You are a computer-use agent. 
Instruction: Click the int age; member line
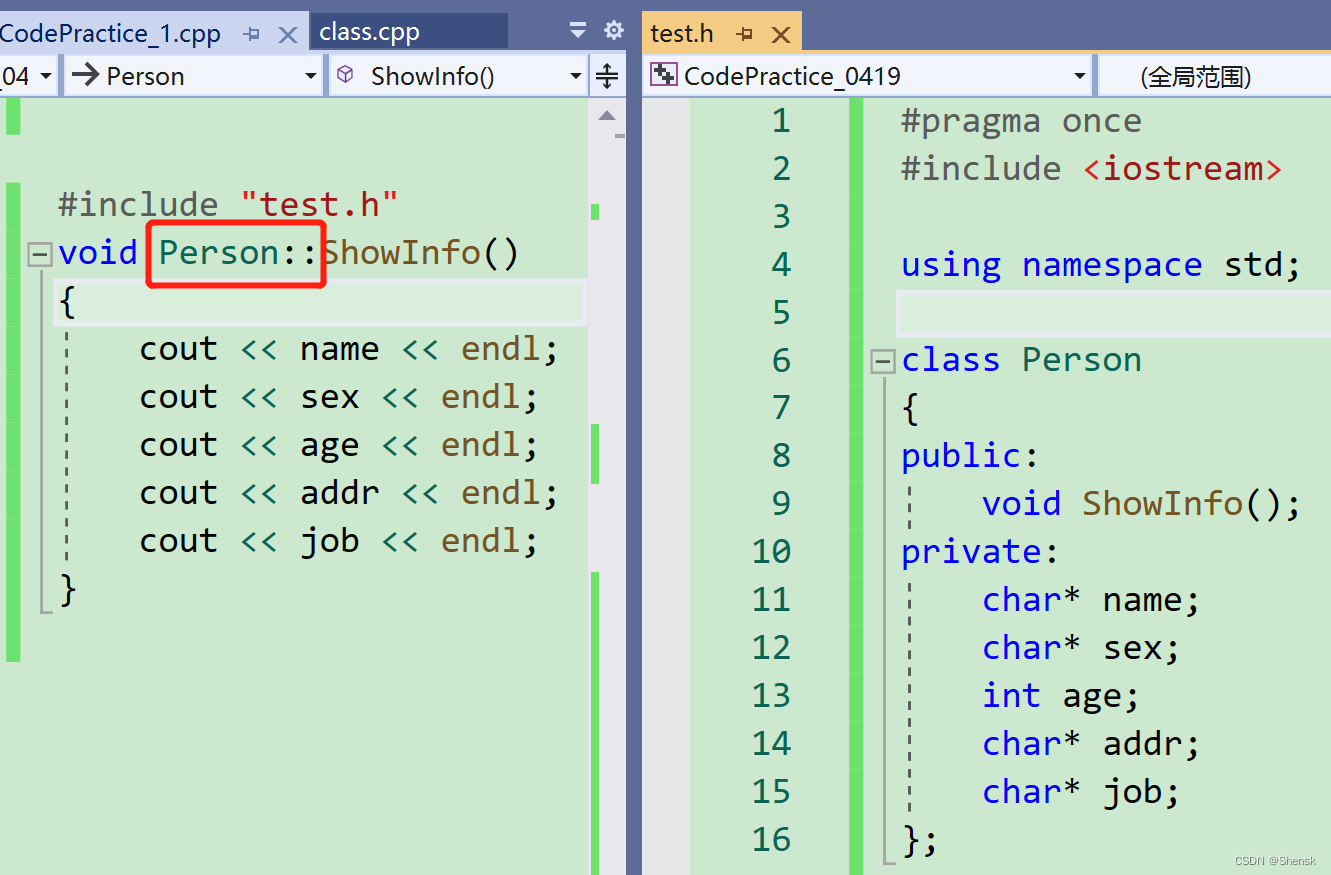1061,696
